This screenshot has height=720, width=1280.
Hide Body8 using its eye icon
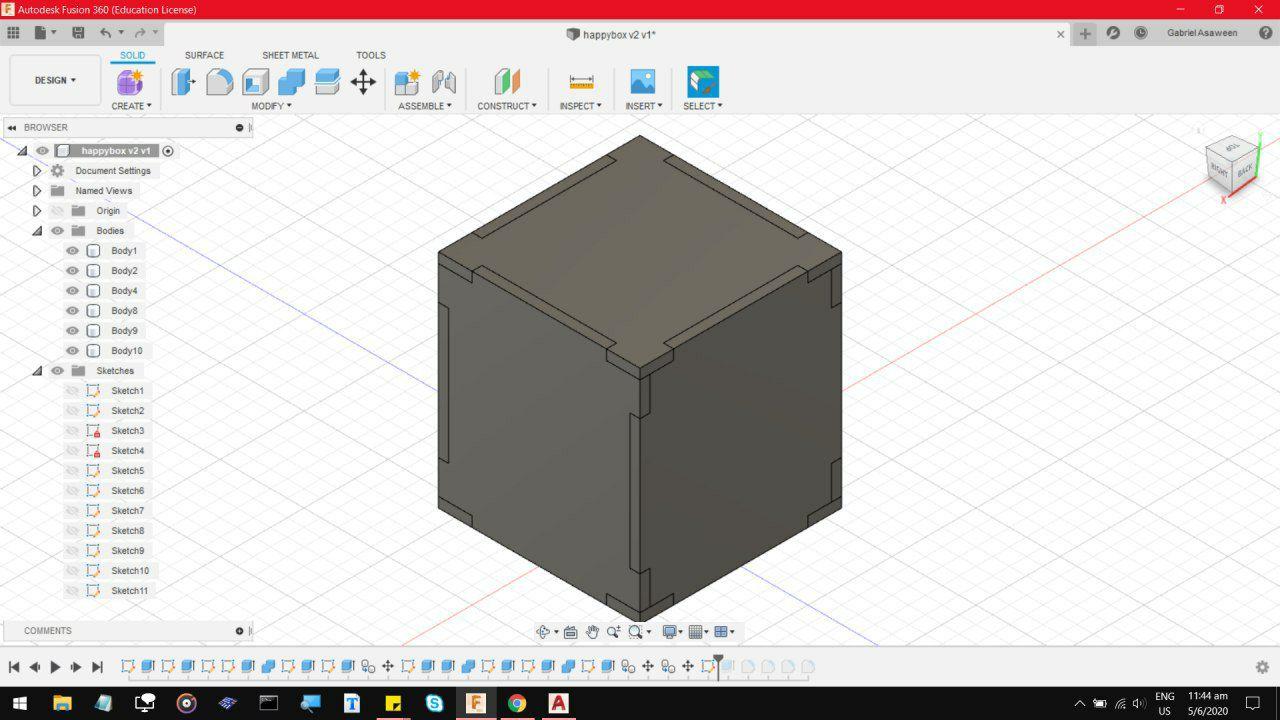pyautogui.click(x=72, y=311)
